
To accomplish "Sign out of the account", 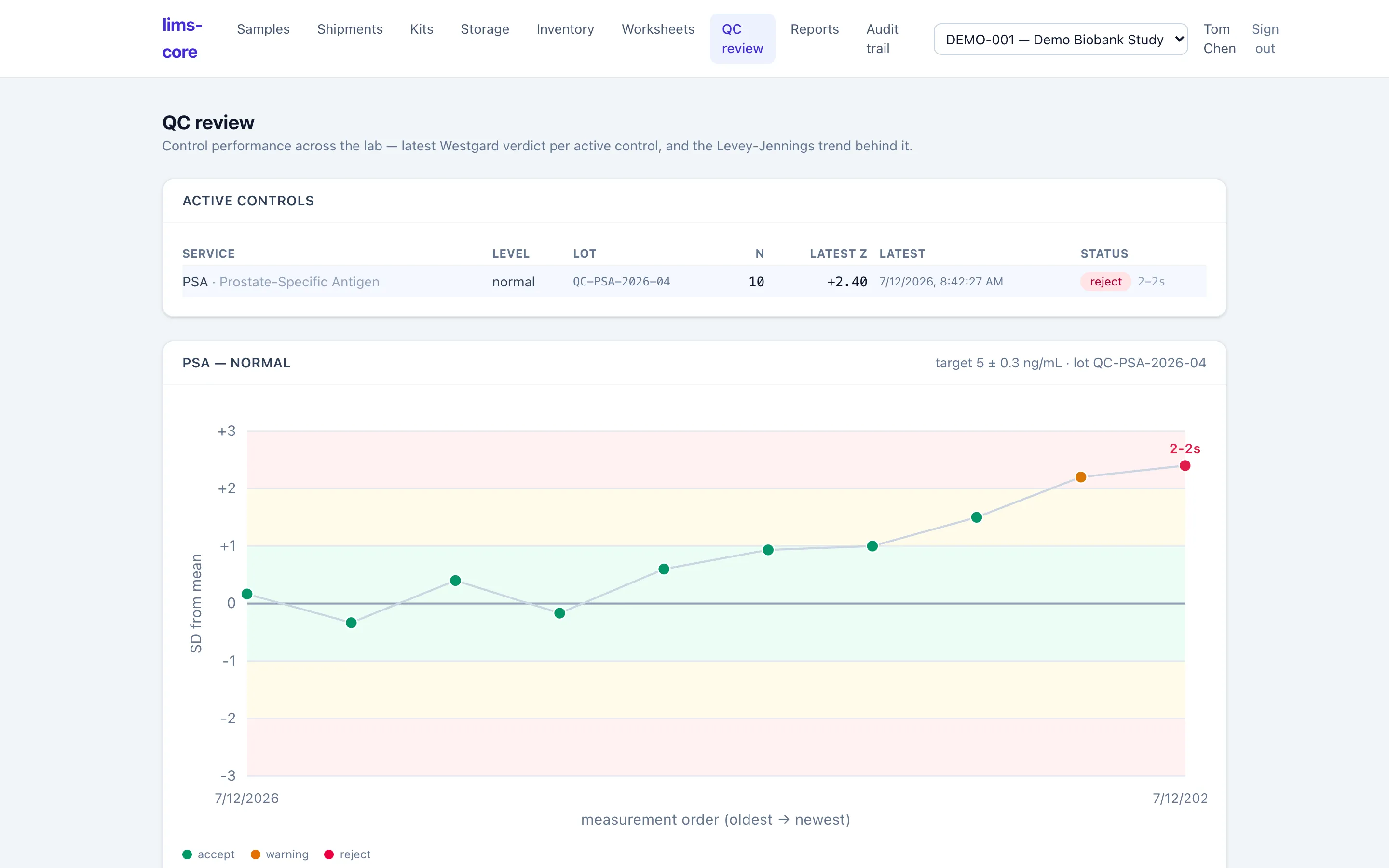I will (x=1265, y=39).
